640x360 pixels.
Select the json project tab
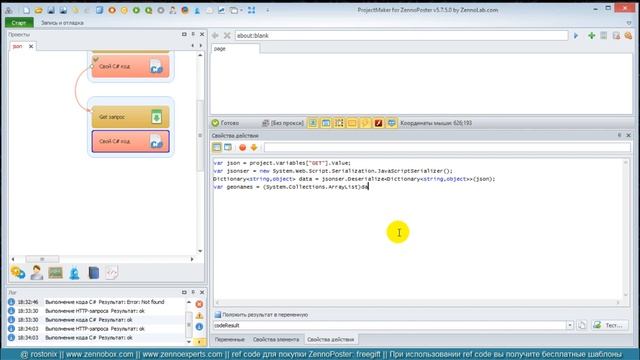coord(18,47)
